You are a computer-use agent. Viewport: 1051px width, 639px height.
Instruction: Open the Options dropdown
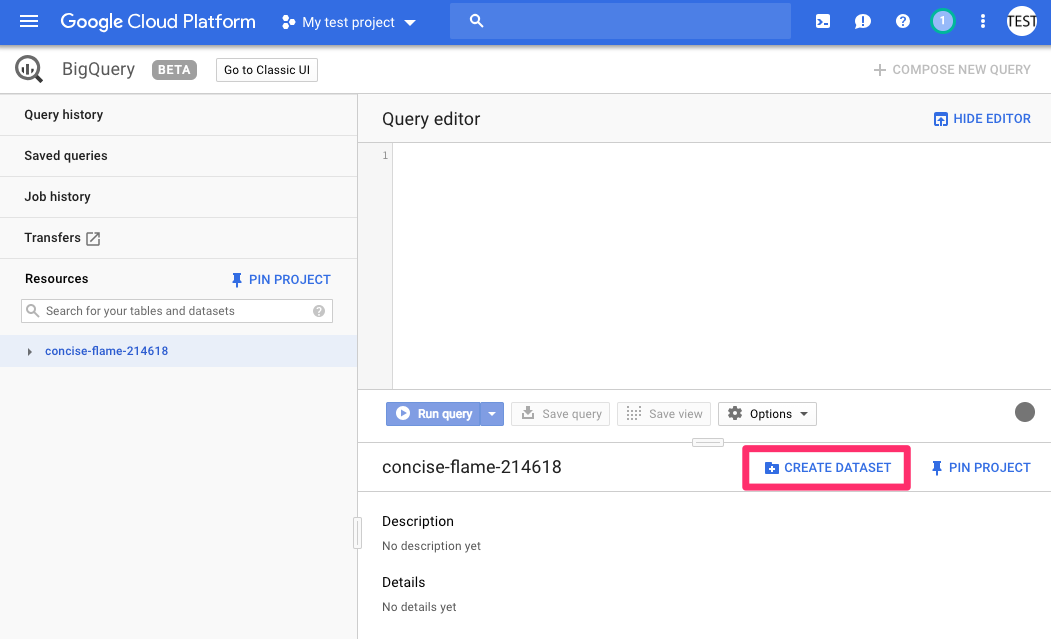point(767,414)
